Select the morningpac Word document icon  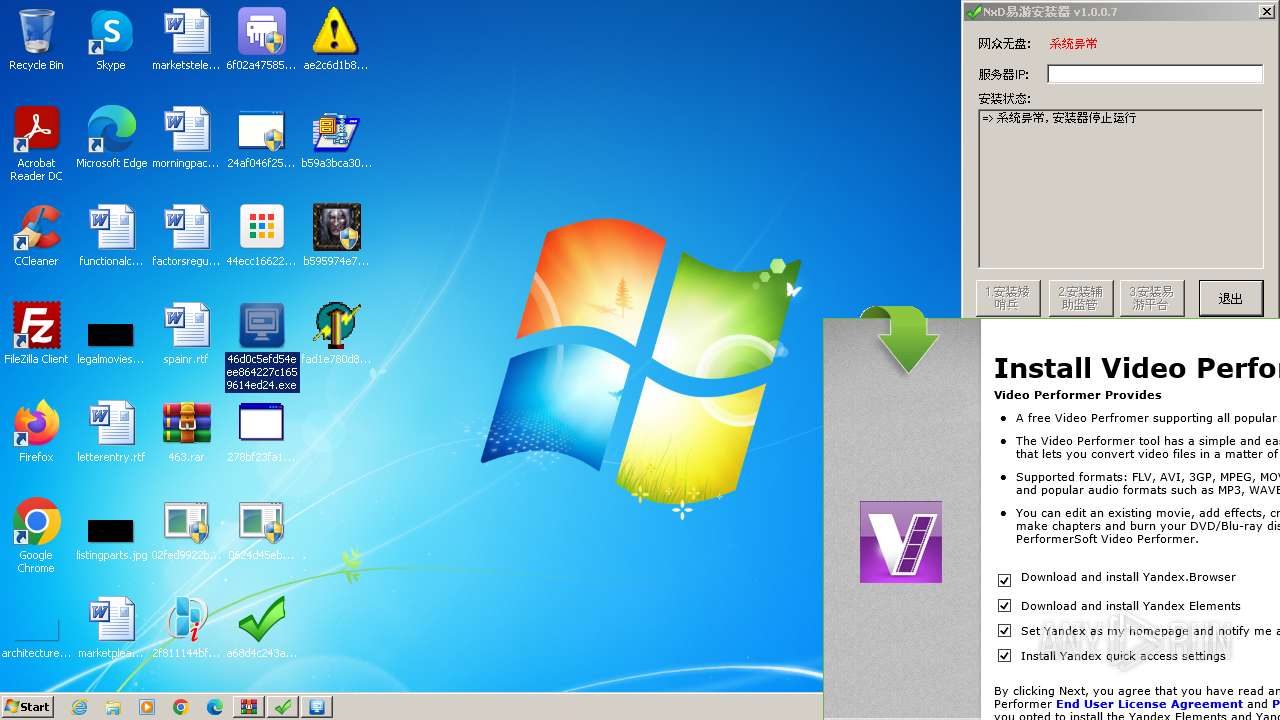coord(186,138)
